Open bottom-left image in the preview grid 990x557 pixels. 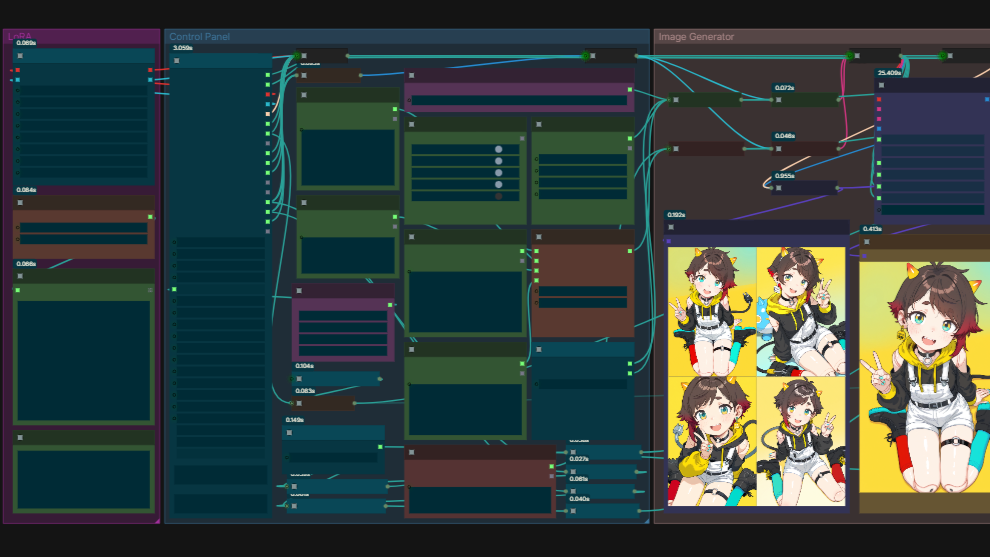tap(712, 441)
